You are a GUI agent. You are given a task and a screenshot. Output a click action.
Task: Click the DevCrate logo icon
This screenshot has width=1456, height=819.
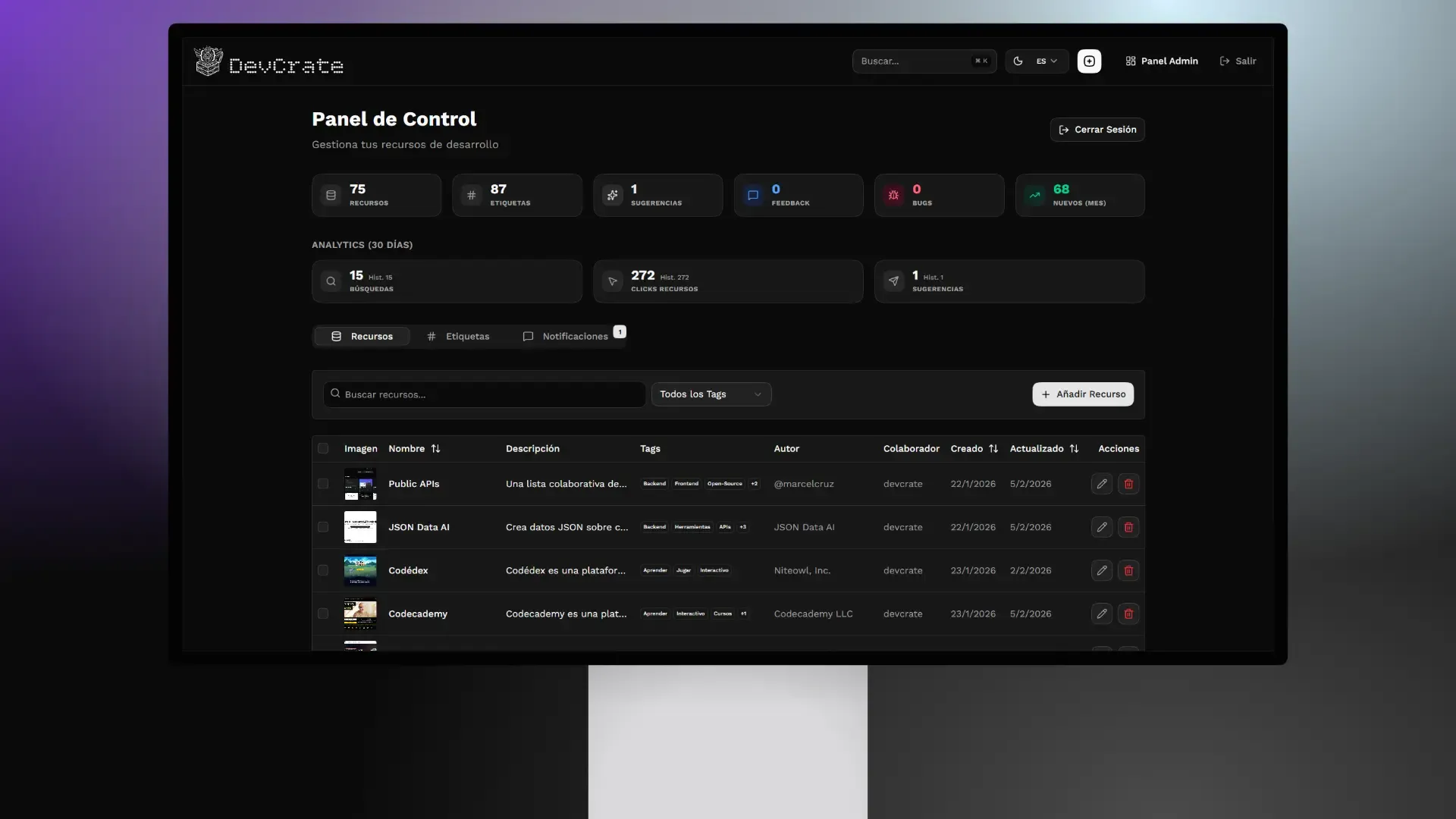208,61
